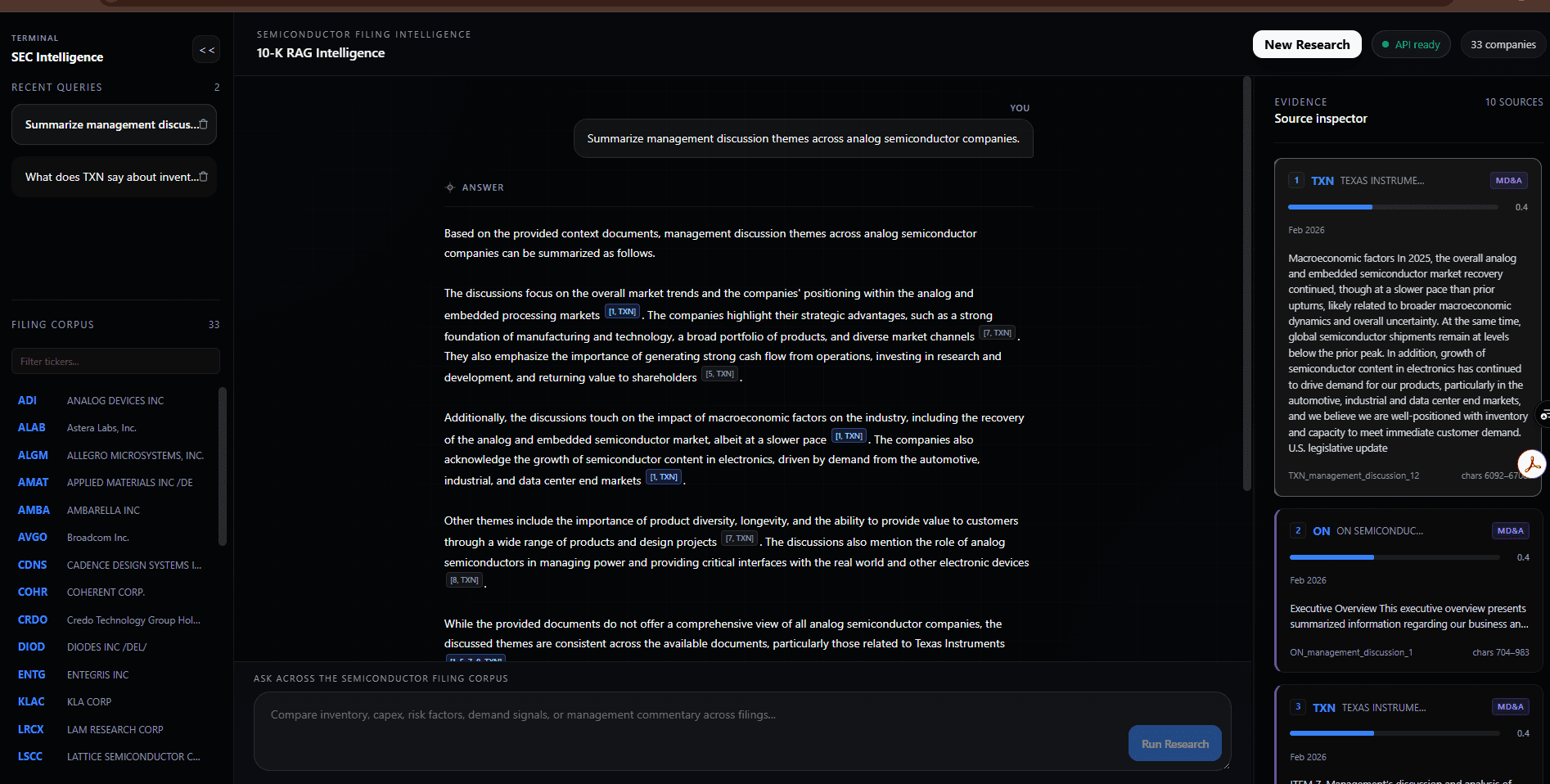Click the Run Research button

pos(1174,743)
